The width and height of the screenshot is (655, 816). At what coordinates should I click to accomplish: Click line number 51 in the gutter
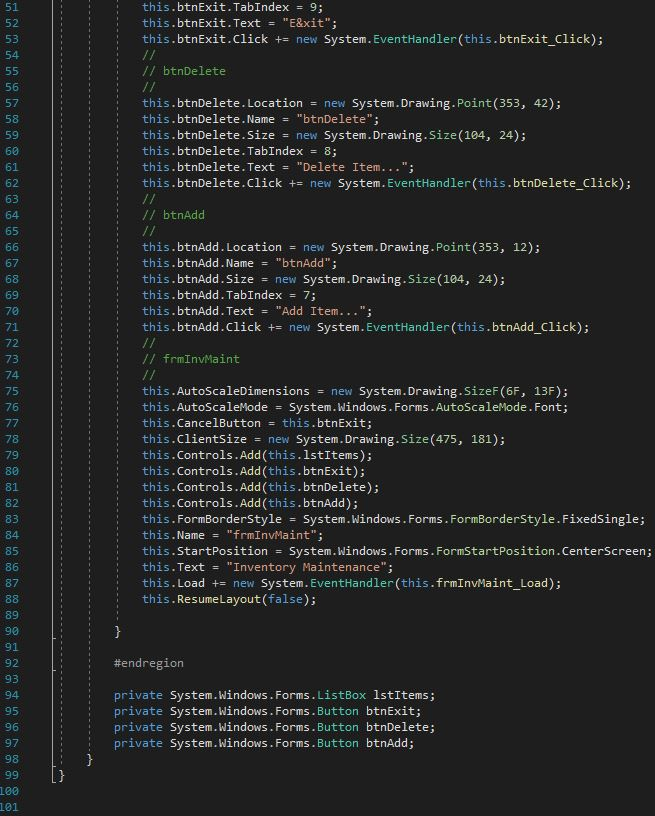click(11, 7)
